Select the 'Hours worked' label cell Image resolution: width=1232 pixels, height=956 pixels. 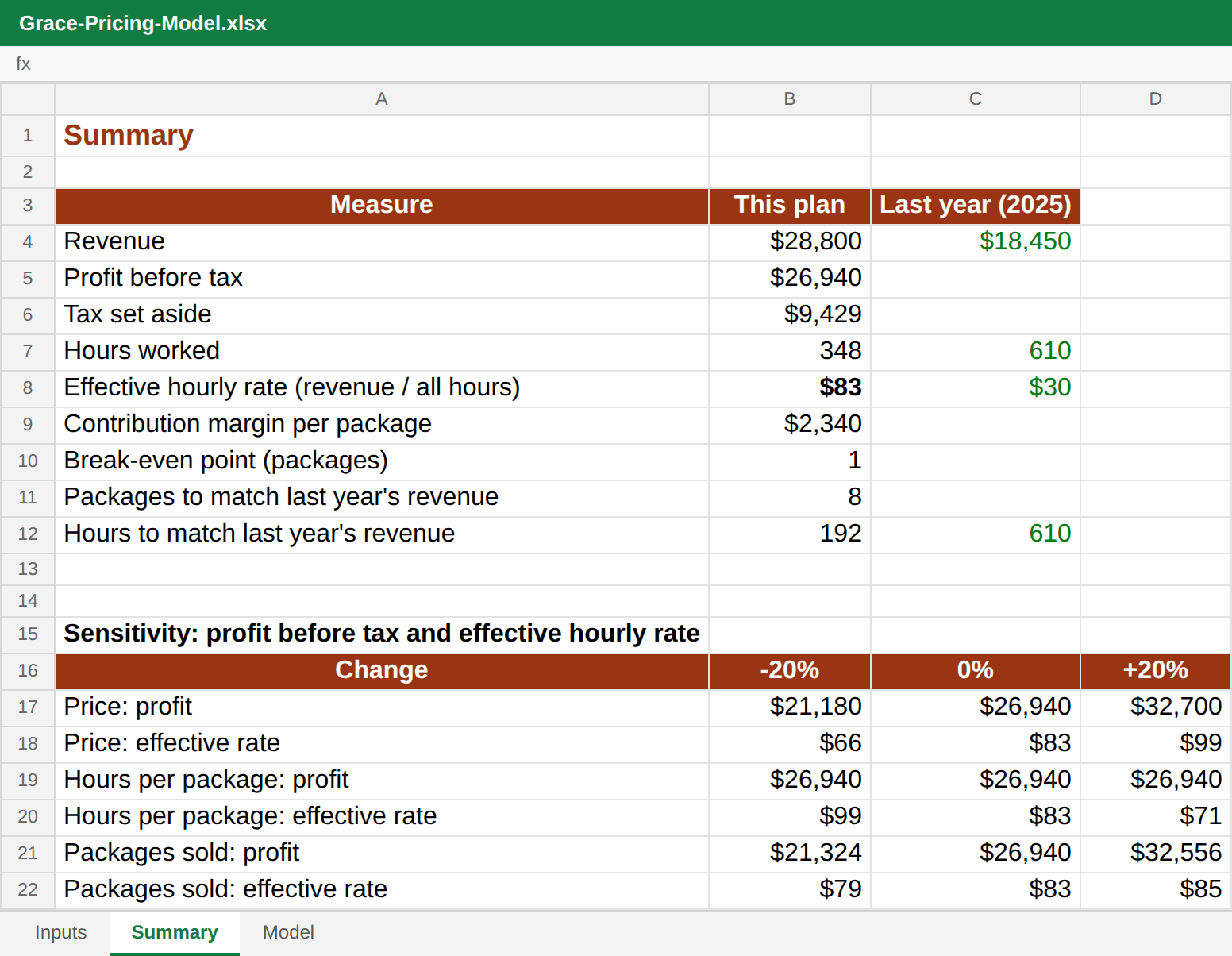[x=382, y=352]
